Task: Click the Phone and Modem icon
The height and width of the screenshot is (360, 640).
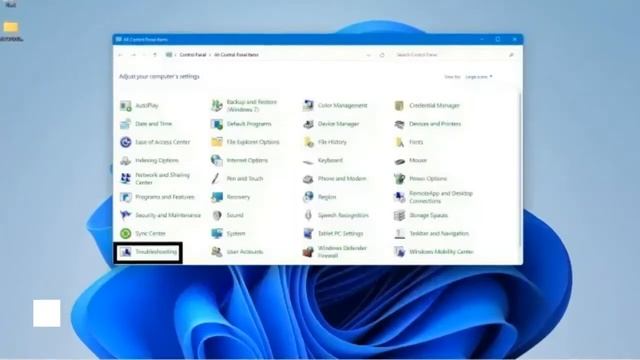Action: [x=308, y=179]
